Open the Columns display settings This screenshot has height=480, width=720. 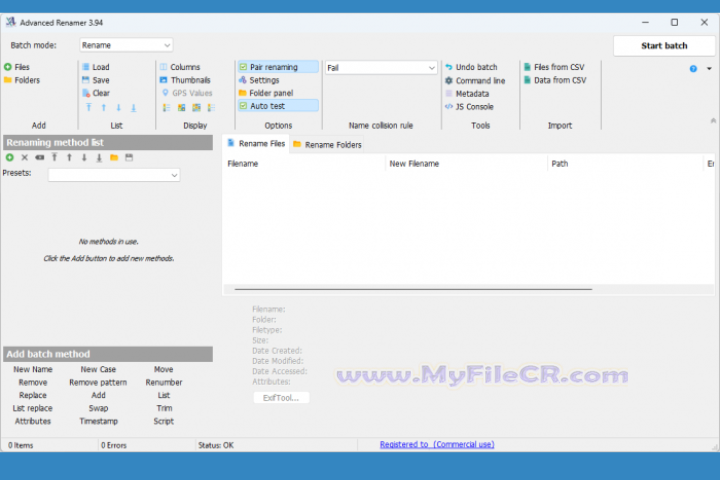tap(180, 67)
